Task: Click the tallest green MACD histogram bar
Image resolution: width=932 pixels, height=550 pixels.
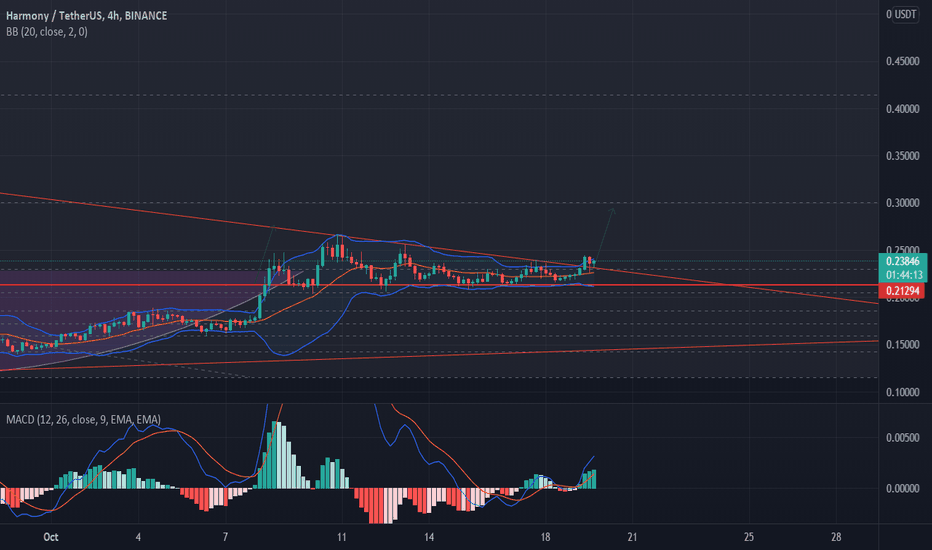Action: 275,455
